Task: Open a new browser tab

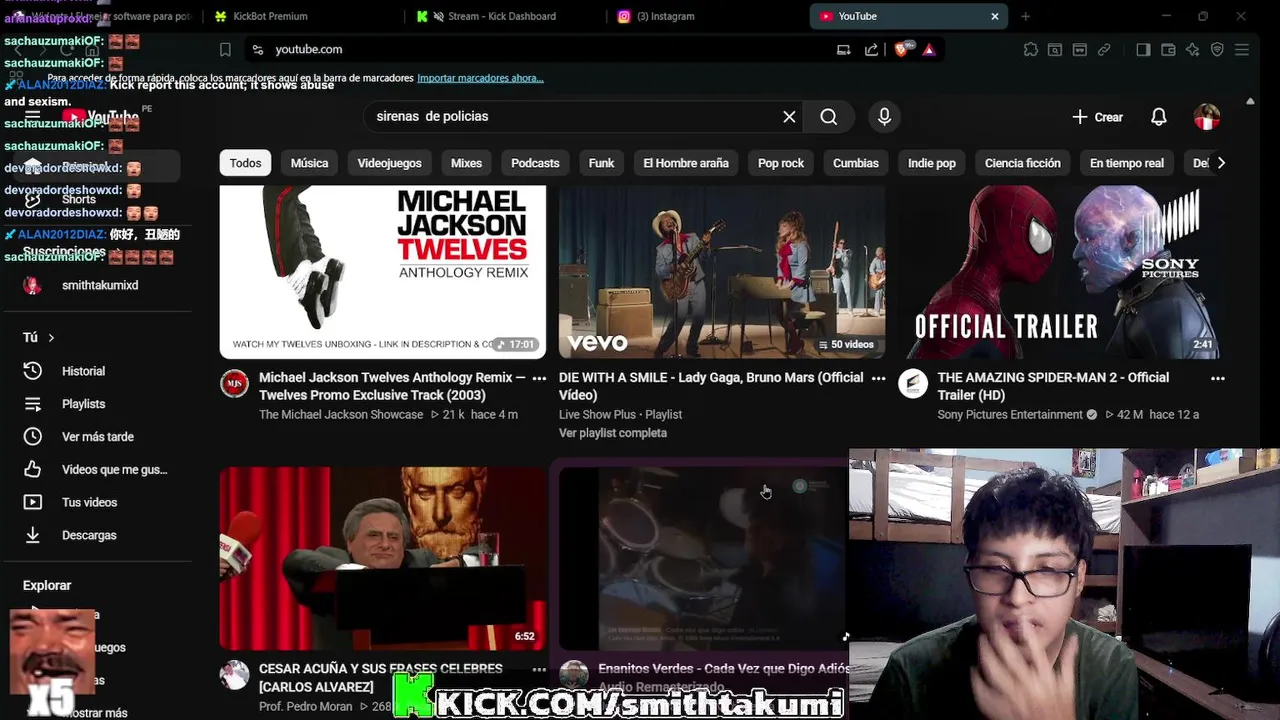Action: coord(1025,16)
